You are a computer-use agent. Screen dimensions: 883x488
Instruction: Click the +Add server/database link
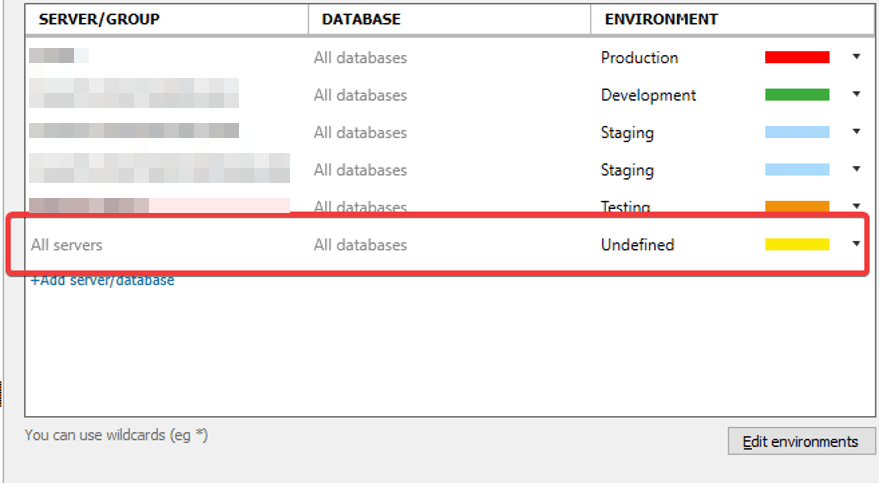tap(102, 280)
